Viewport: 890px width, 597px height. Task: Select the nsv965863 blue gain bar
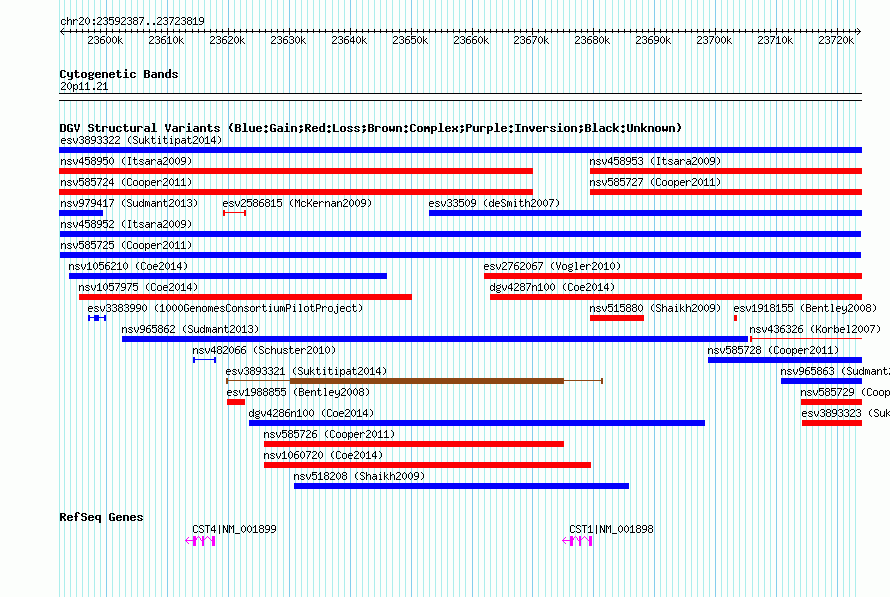coord(821,381)
